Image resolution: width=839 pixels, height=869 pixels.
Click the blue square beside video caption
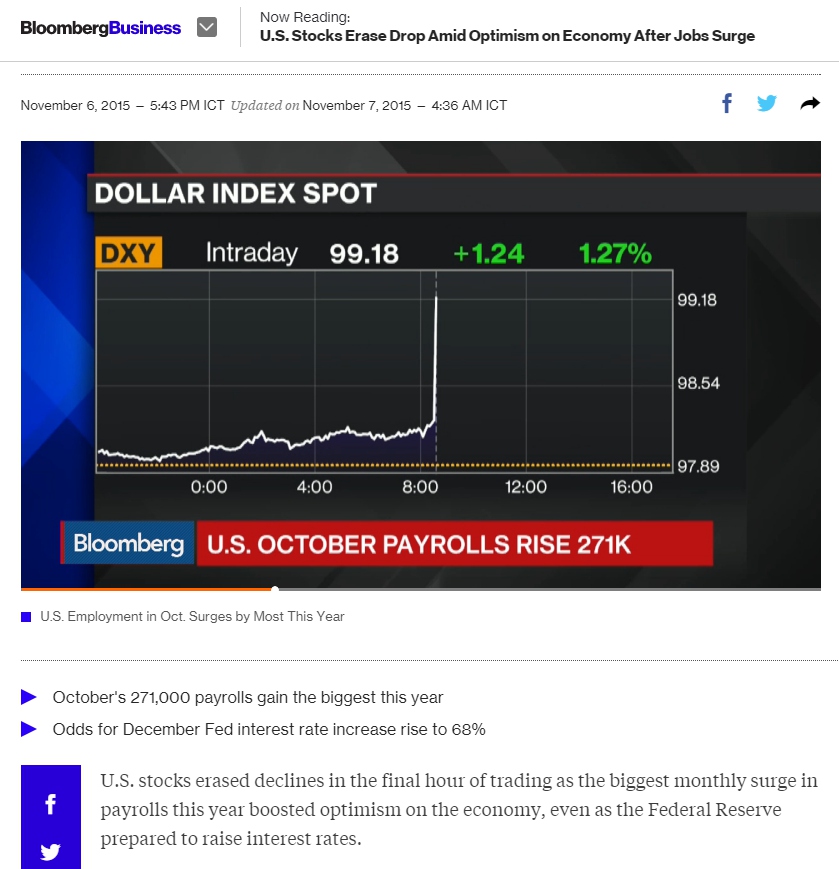26,617
